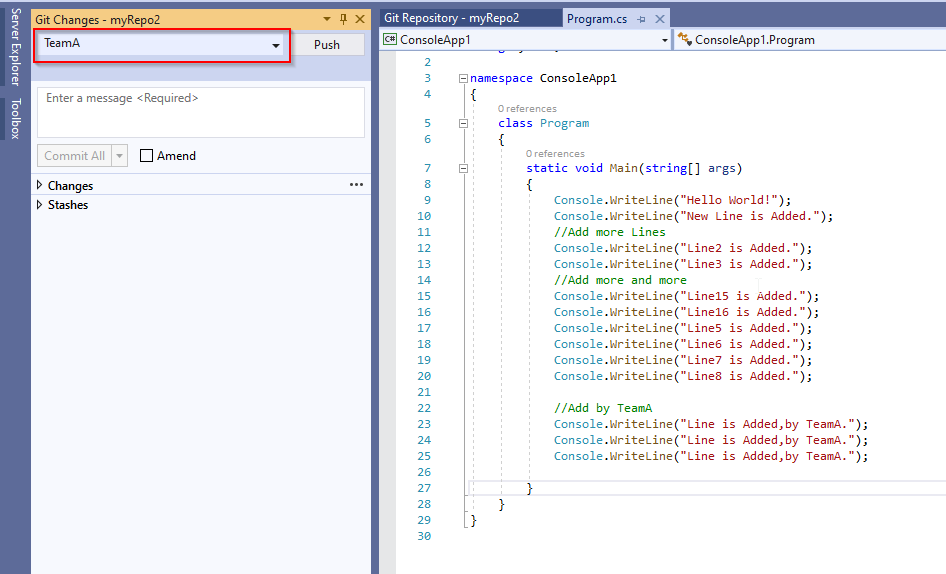
Task: Click the '//Add by TeamA' comment
Action: click(x=603, y=408)
